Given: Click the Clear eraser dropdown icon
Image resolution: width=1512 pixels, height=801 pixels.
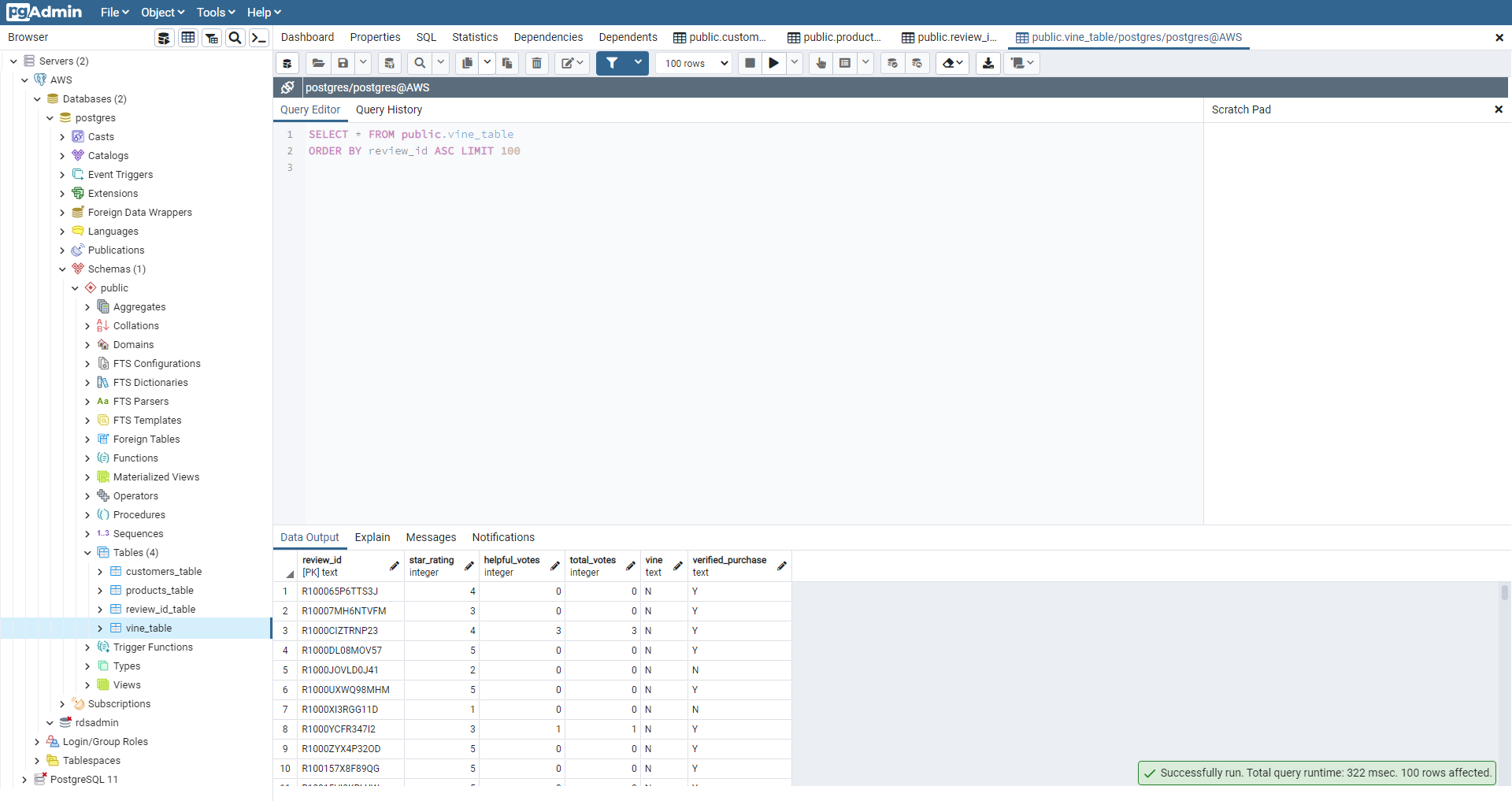Looking at the screenshot, I should pyautogui.click(x=953, y=63).
